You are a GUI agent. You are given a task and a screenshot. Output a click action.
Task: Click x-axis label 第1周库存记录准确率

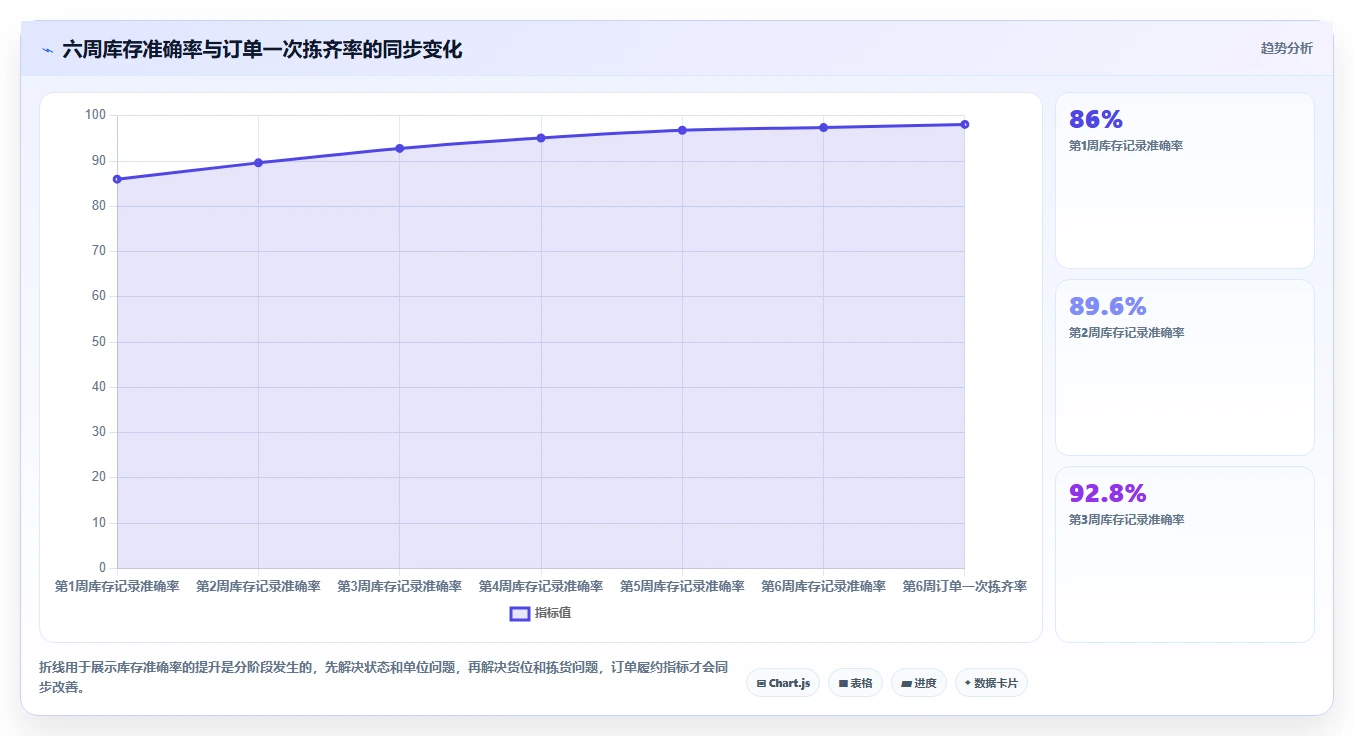click(117, 586)
